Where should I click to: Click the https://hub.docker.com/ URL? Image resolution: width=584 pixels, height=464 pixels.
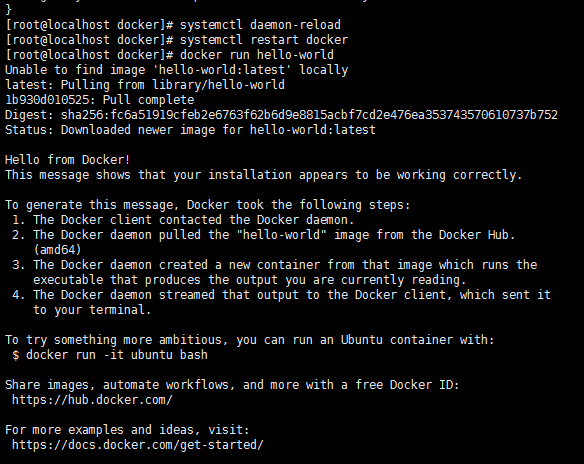tap(92, 400)
